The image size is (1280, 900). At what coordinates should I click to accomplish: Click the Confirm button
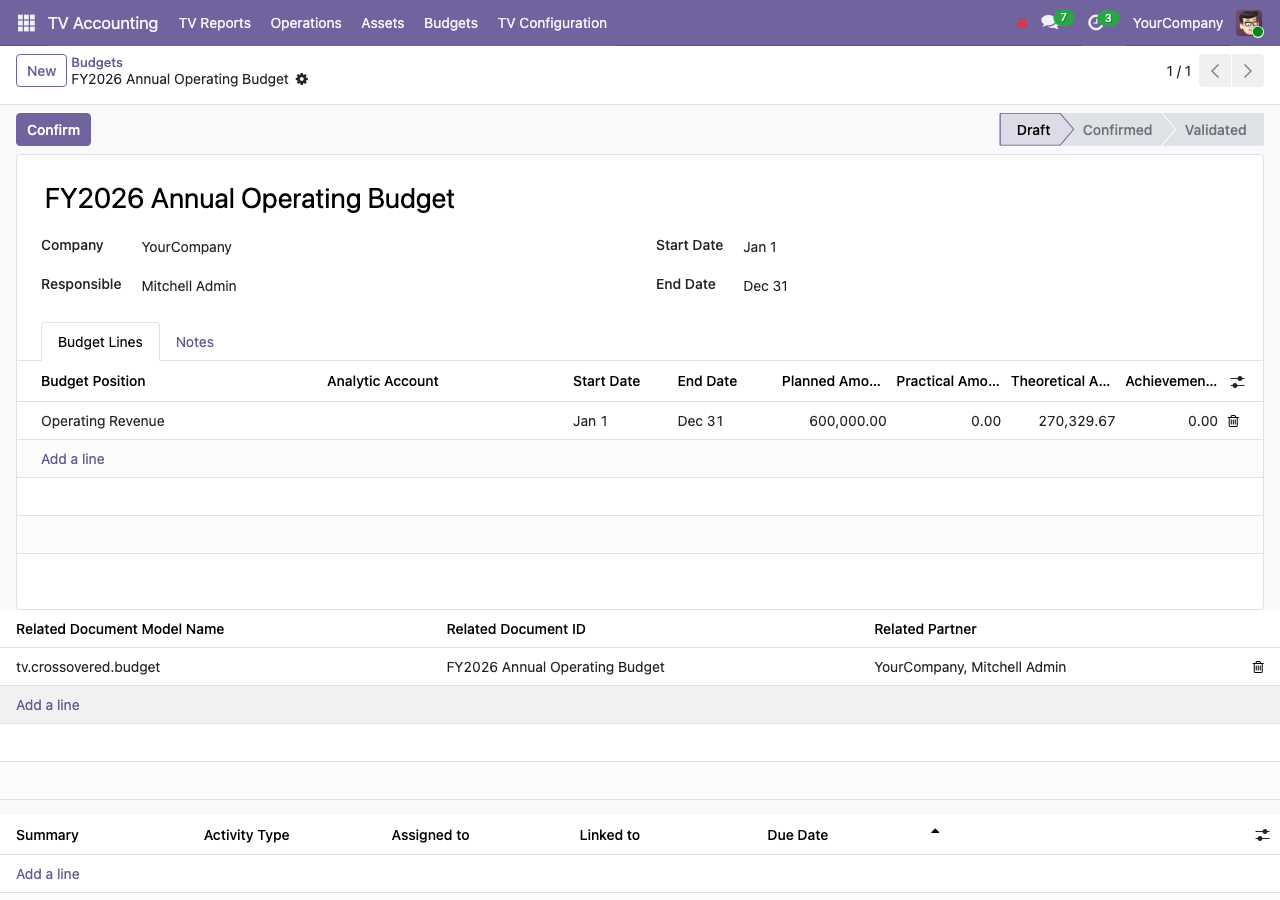(53, 130)
